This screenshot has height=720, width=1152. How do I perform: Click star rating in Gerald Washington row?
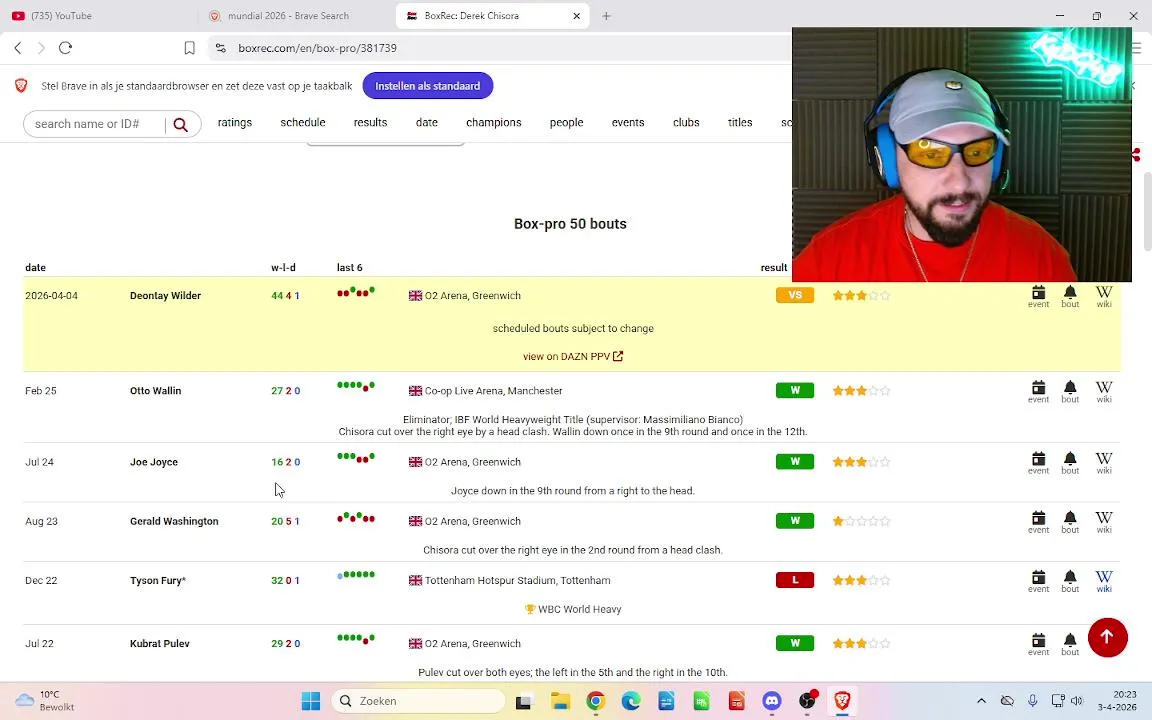(x=861, y=521)
